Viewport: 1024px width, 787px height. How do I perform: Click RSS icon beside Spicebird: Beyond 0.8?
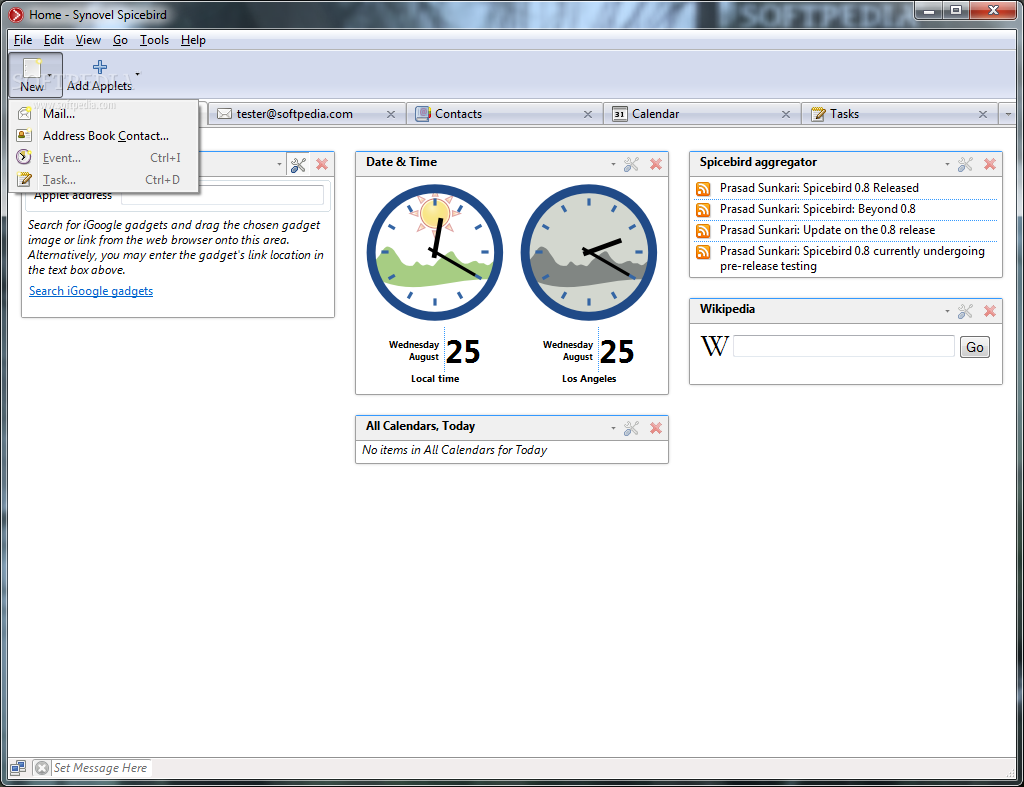click(703, 210)
